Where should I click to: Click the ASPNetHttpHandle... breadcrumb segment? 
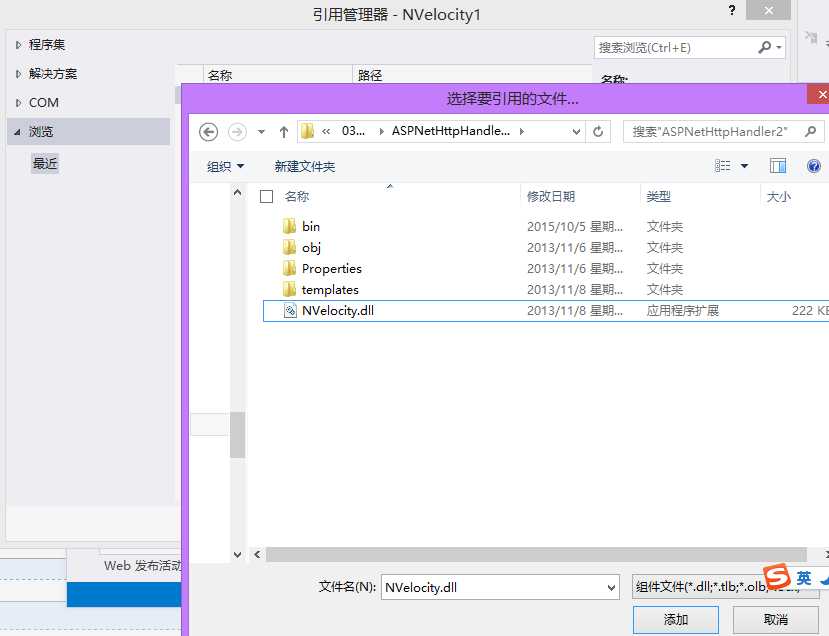coord(450,131)
